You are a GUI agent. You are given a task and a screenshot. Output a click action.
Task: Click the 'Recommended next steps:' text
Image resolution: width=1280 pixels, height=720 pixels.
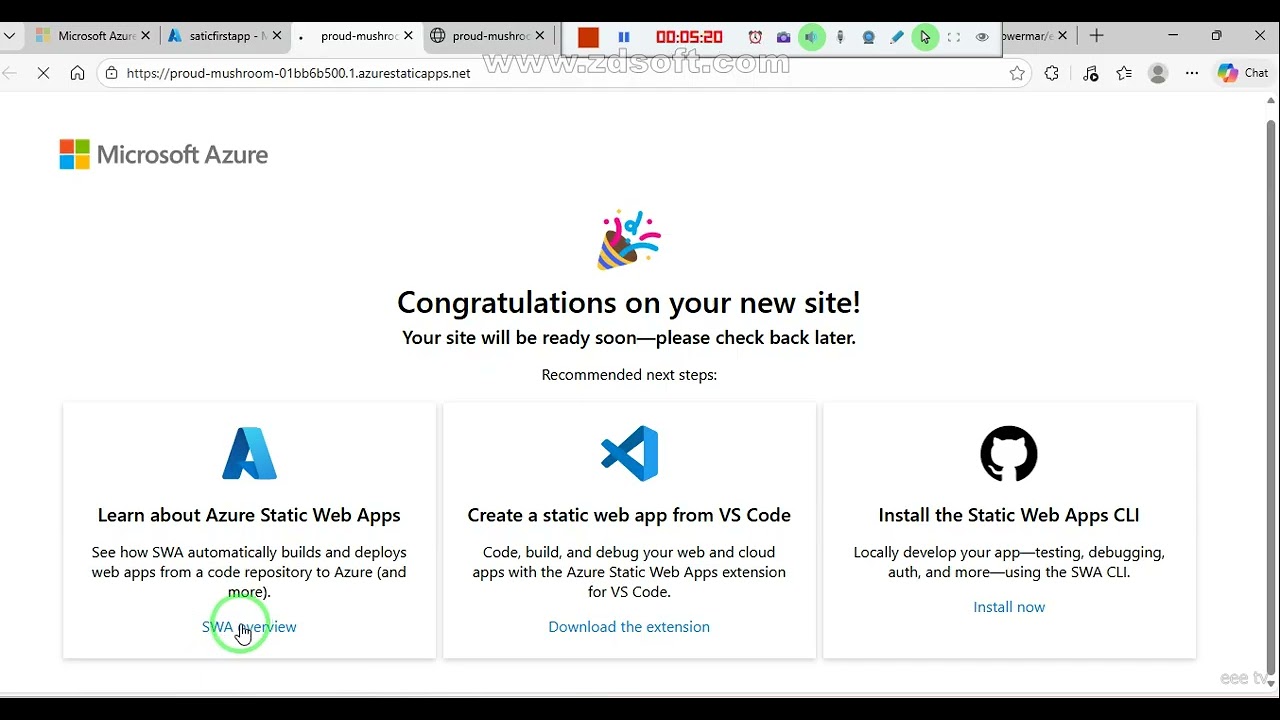coord(629,375)
